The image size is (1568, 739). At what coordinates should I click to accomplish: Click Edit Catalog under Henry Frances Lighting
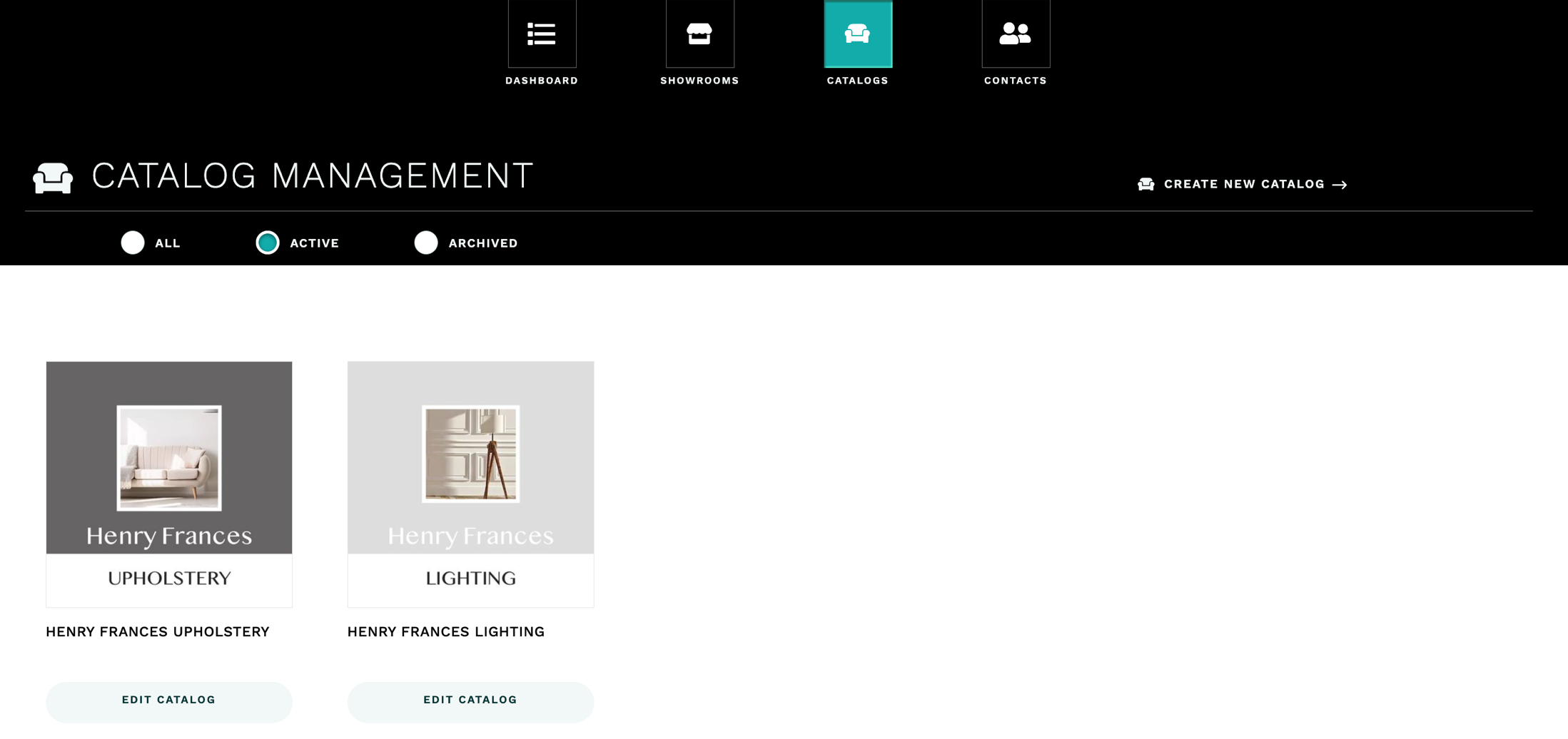pyautogui.click(x=470, y=700)
